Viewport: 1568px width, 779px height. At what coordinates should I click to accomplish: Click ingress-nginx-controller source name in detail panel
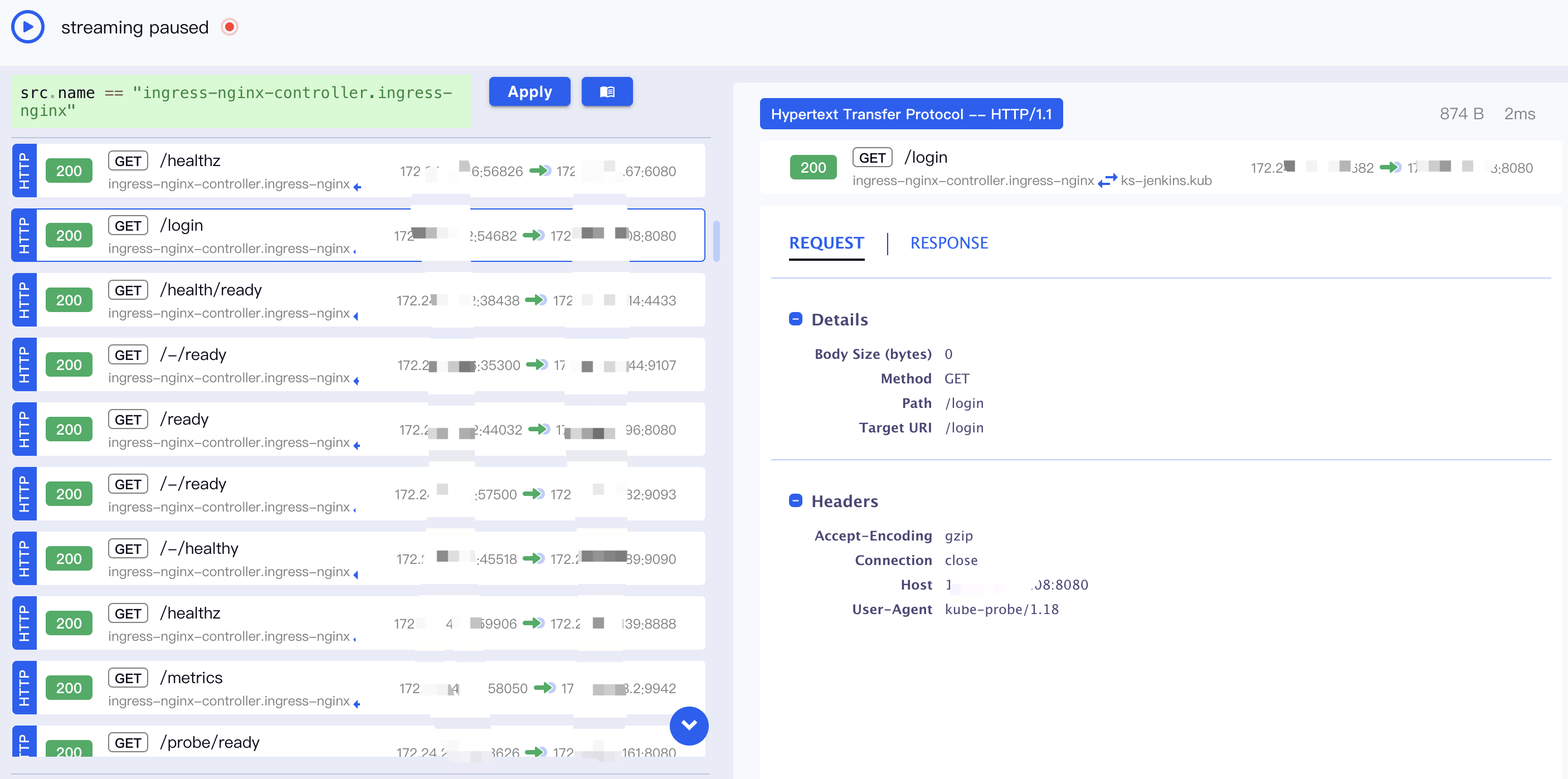click(973, 181)
